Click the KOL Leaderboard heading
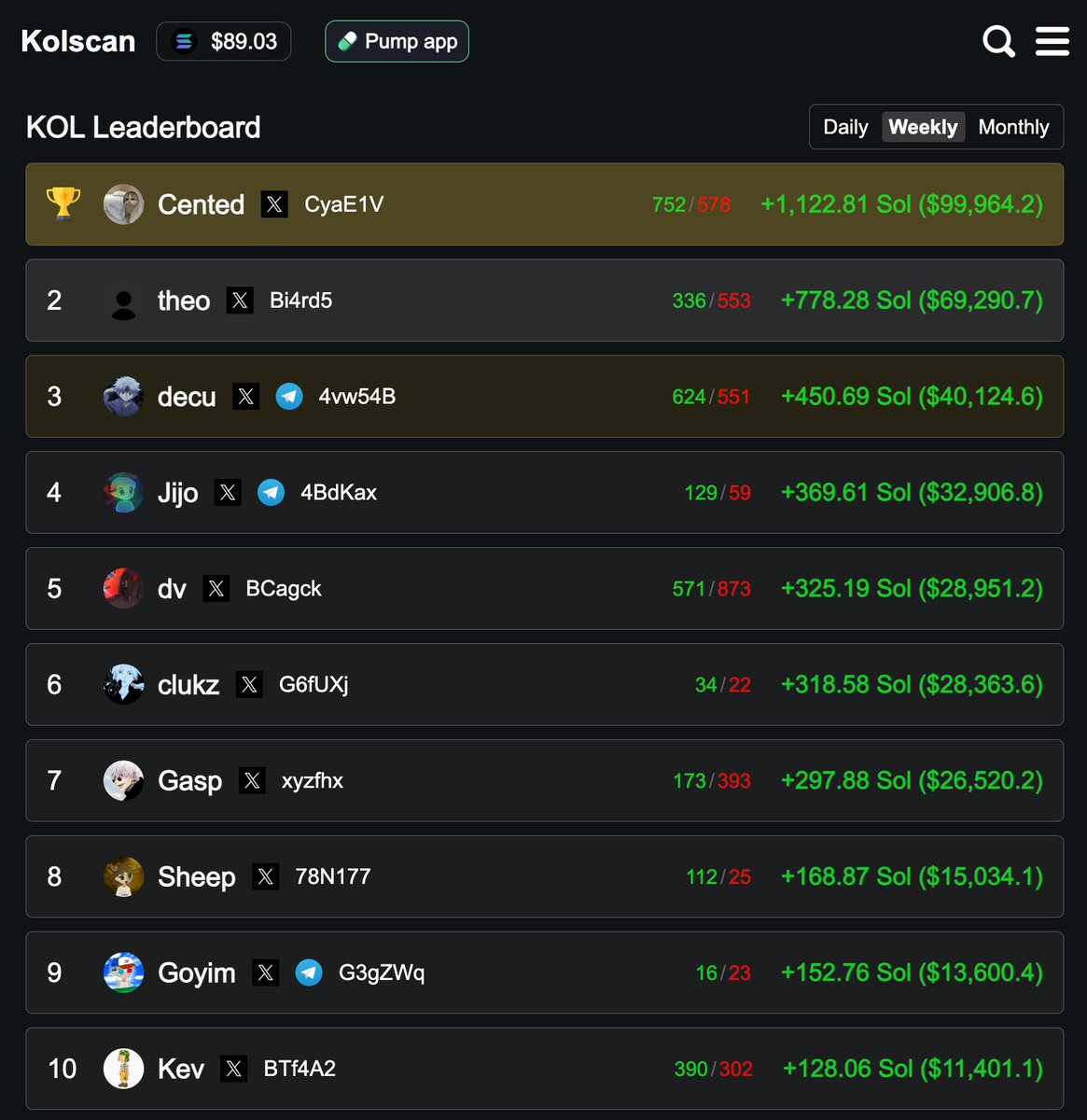 click(143, 127)
